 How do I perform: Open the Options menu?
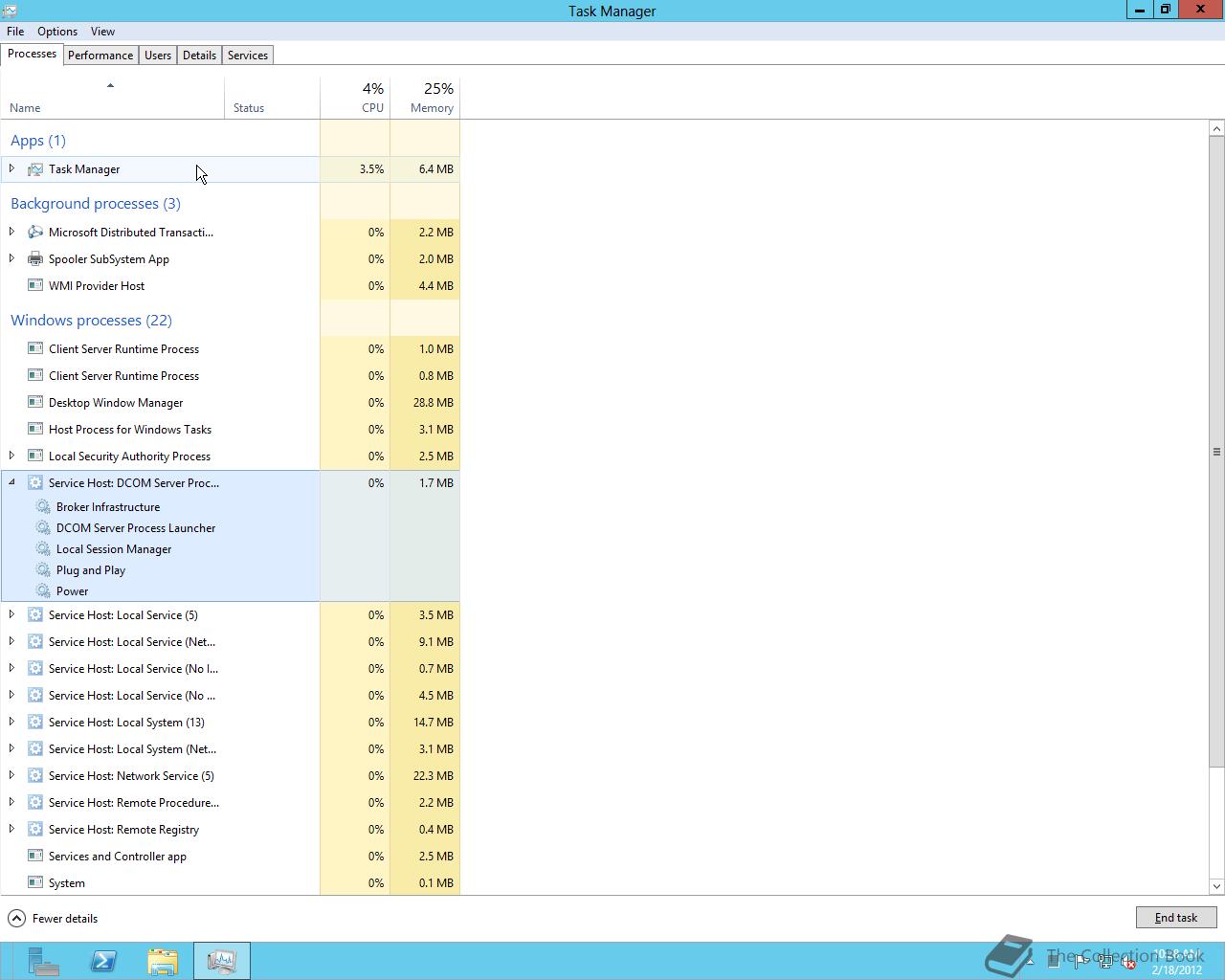[57, 32]
